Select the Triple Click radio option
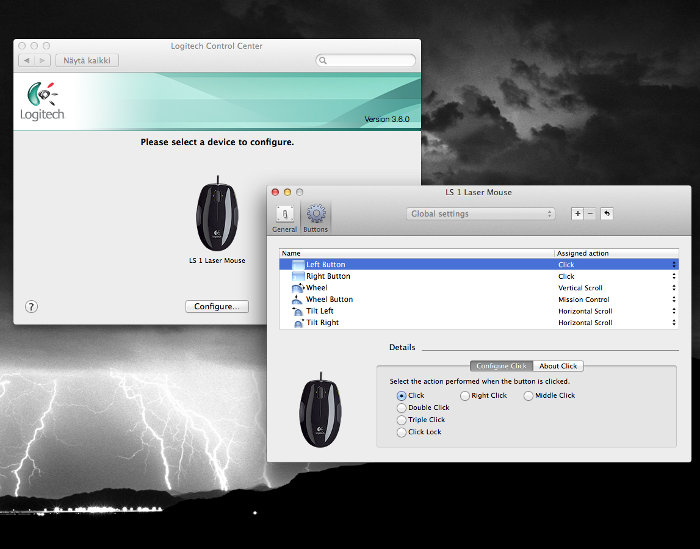The image size is (700, 549). pos(401,420)
